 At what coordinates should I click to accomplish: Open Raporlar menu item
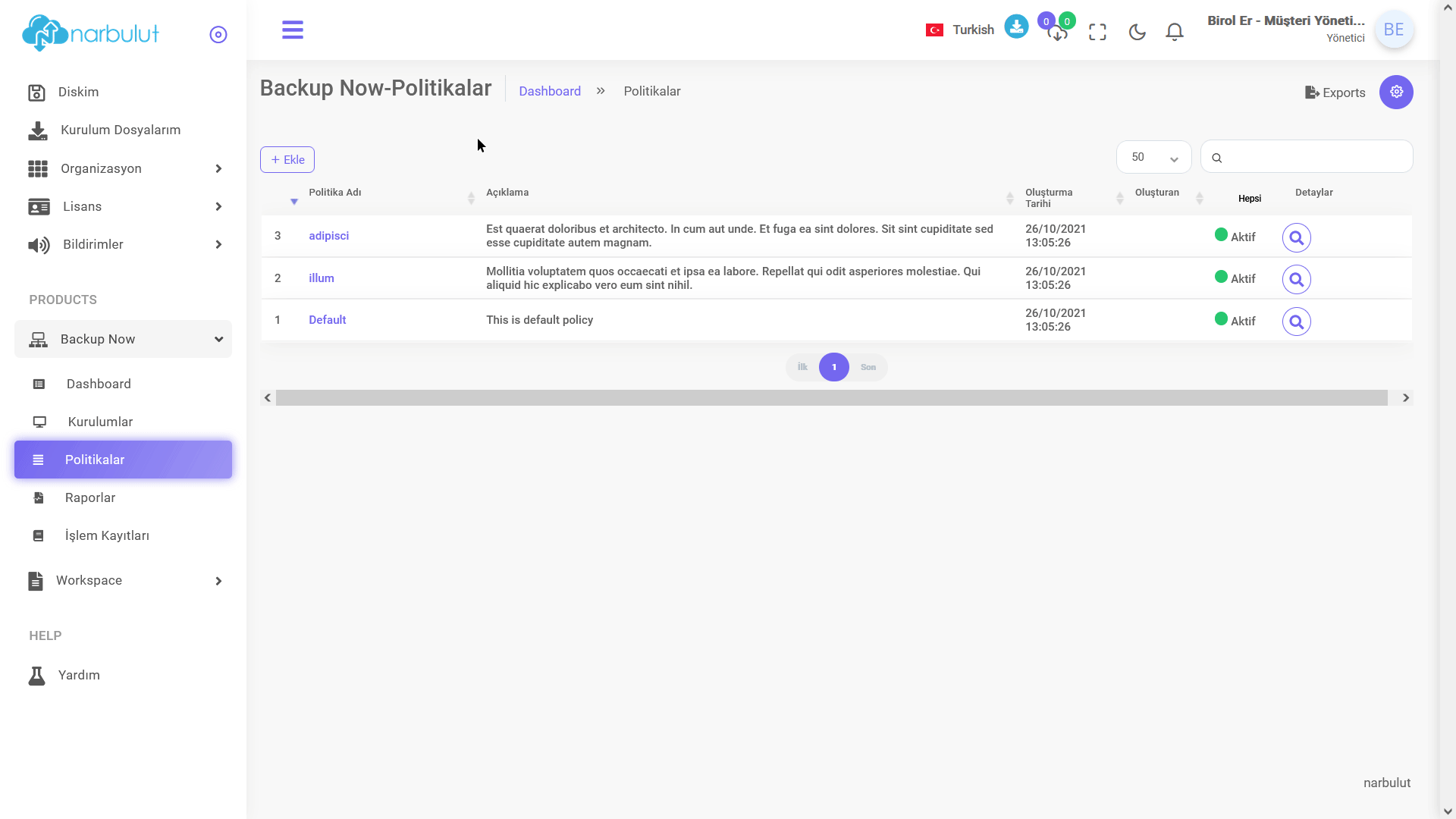(x=90, y=497)
